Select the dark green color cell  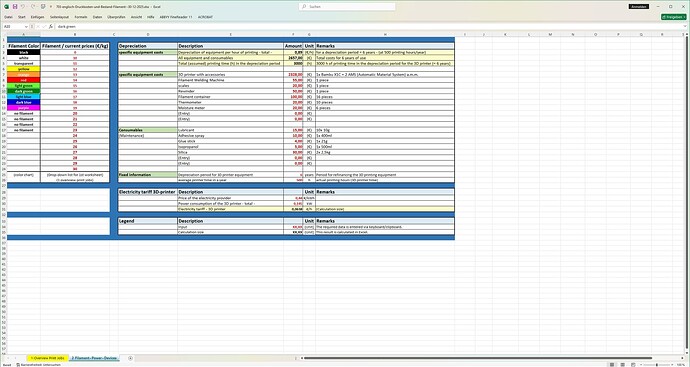click(24, 91)
